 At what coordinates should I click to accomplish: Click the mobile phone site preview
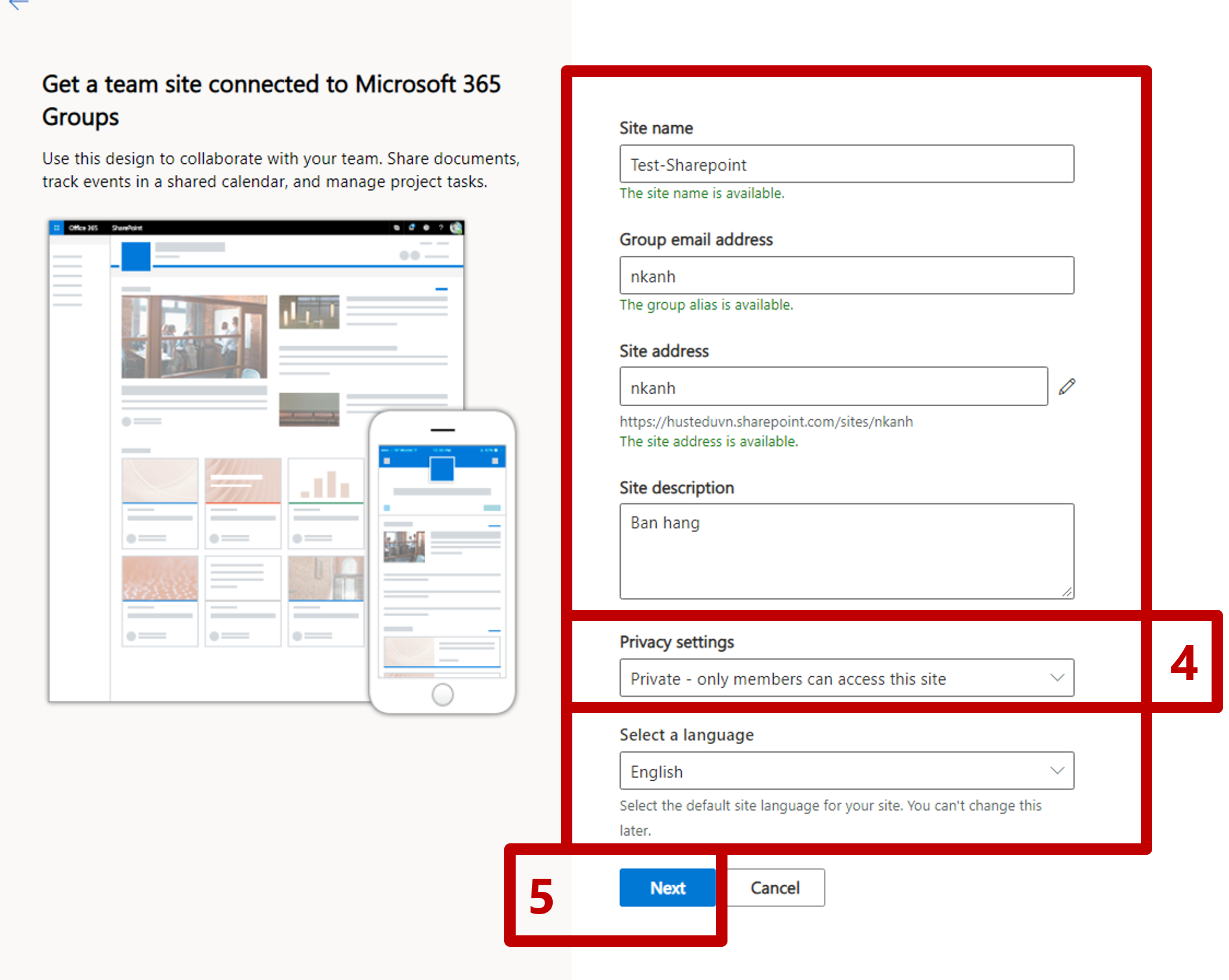pyautogui.click(x=442, y=561)
